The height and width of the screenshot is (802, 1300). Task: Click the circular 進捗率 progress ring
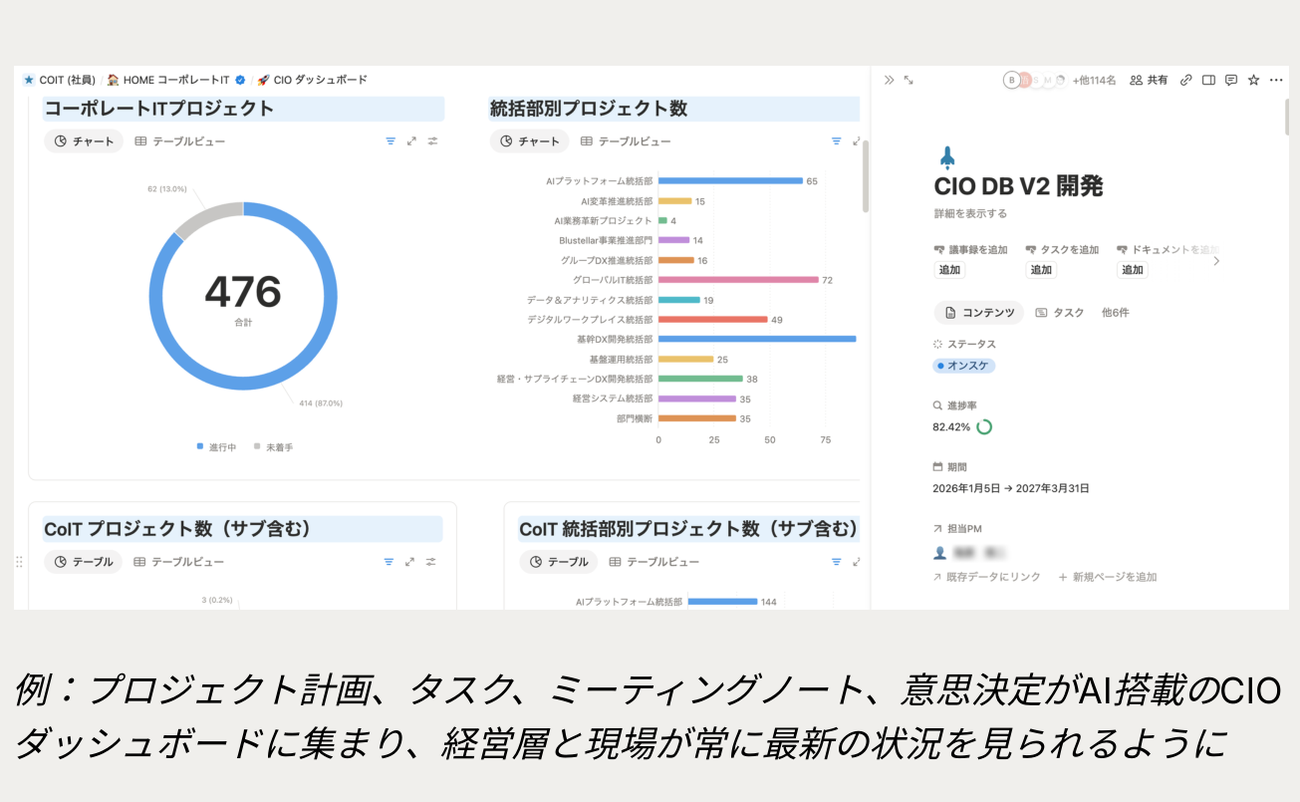984,427
